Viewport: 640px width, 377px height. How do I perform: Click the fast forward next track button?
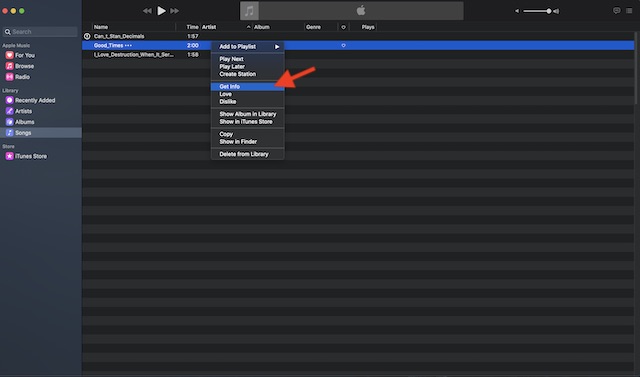click(x=175, y=11)
